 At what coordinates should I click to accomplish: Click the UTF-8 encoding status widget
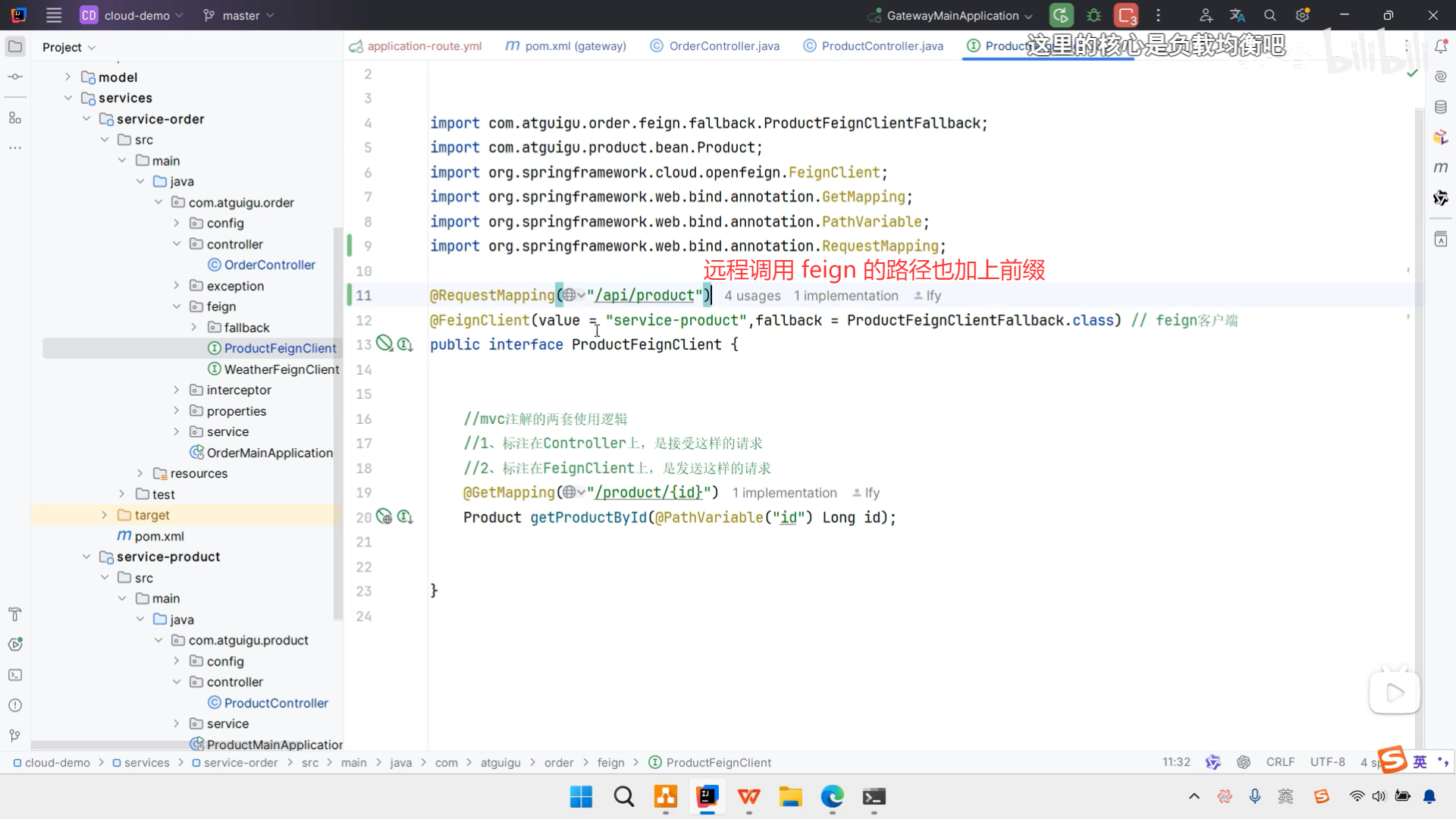tap(1327, 762)
